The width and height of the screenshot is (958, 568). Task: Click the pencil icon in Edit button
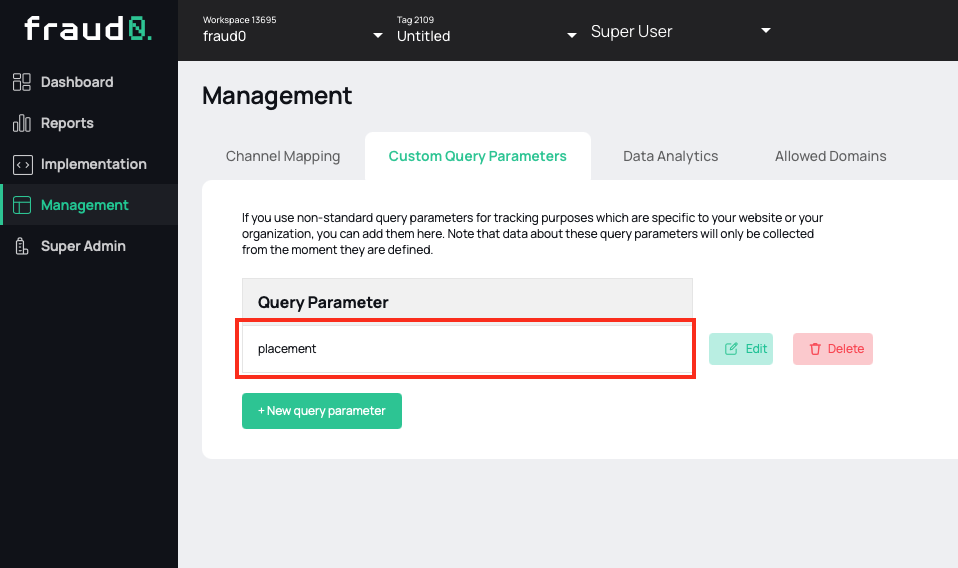(x=731, y=349)
